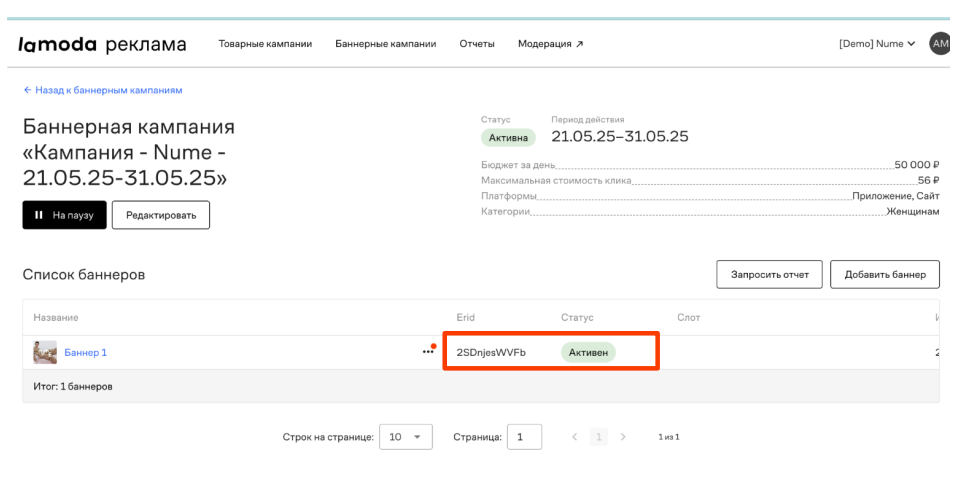Image resolution: width=967 pixels, height=477 pixels.
Task: Click the AM user avatar
Action: coord(940,44)
